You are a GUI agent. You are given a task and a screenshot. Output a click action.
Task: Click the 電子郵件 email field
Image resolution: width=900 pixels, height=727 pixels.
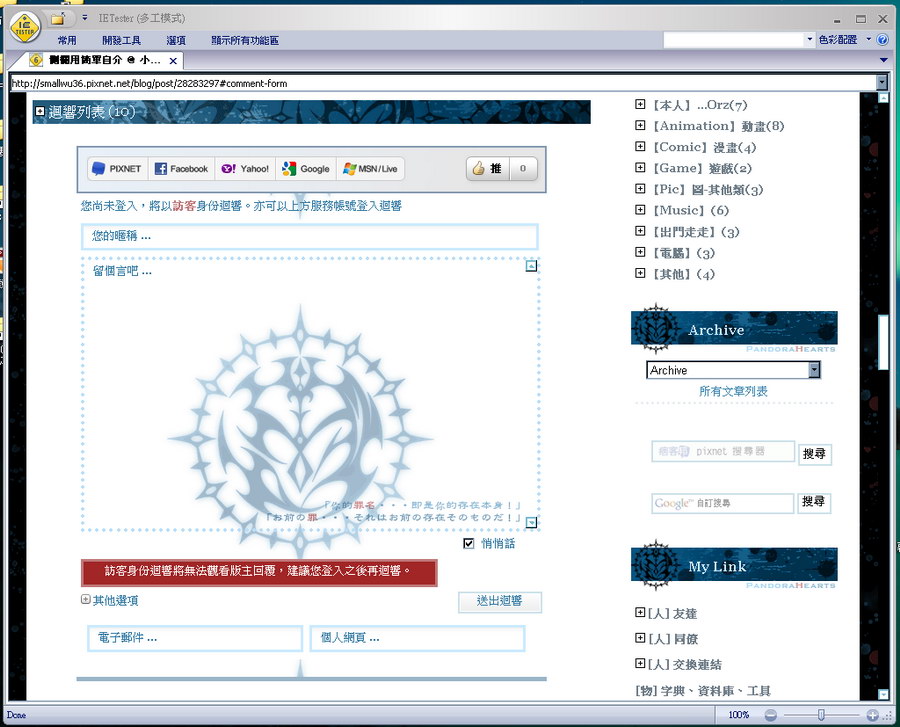coord(195,638)
